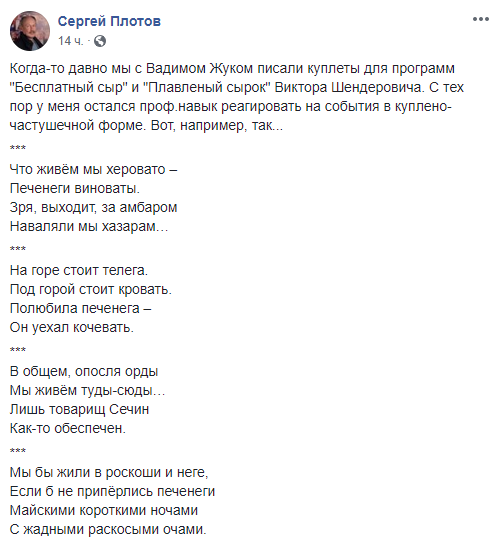Open the post options three-dots menu
496x544 pixels.
coord(480,19)
